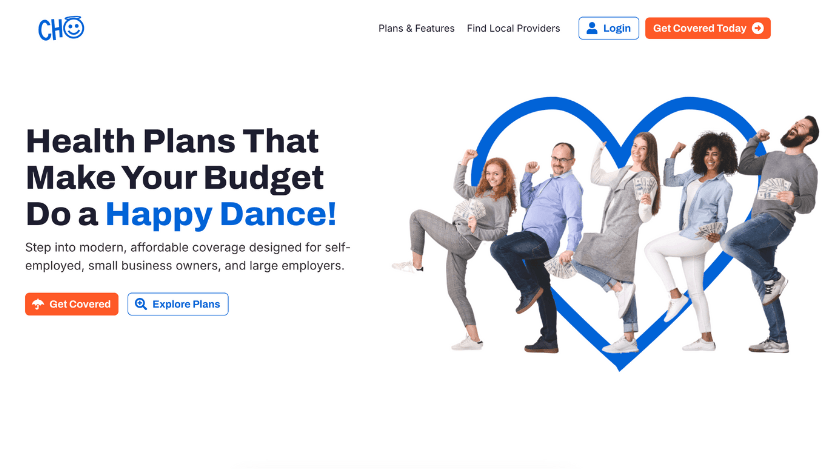
Task: Click the magnifier icon in Explore Plans
Action: pos(141,304)
